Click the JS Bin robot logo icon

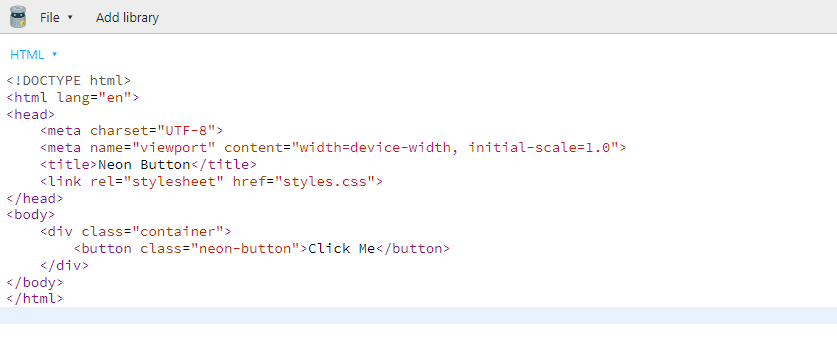click(18, 17)
